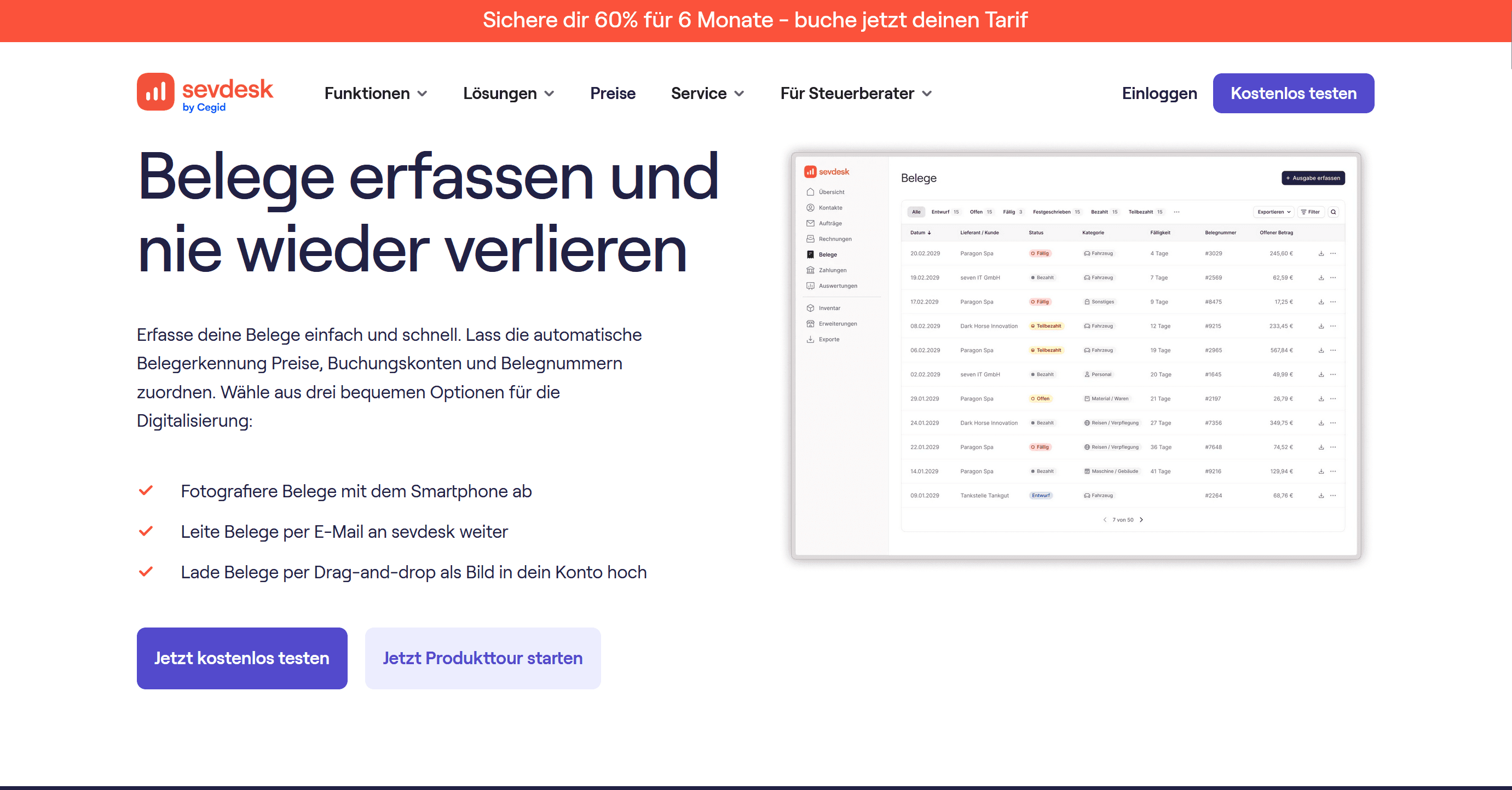Open more options for receipt #8475
This screenshot has width=1512, height=790.
(1333, 301)
